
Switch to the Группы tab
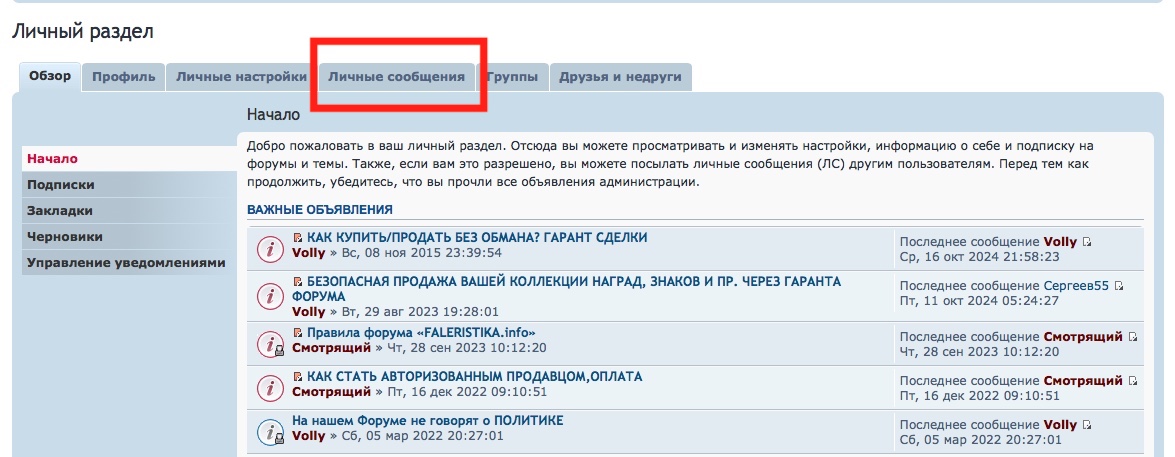(x=513, y=76)
